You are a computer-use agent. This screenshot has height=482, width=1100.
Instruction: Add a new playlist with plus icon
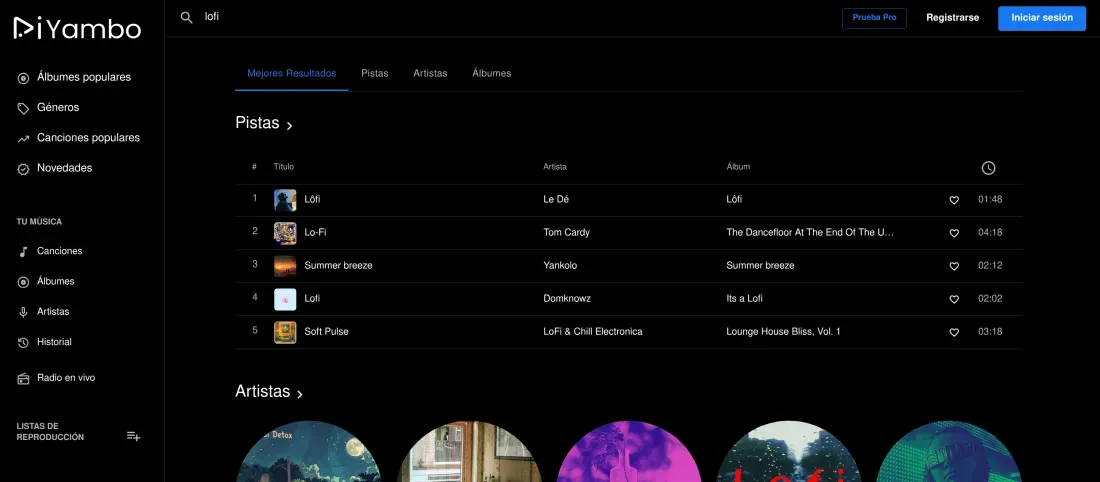tap(133, 436)
